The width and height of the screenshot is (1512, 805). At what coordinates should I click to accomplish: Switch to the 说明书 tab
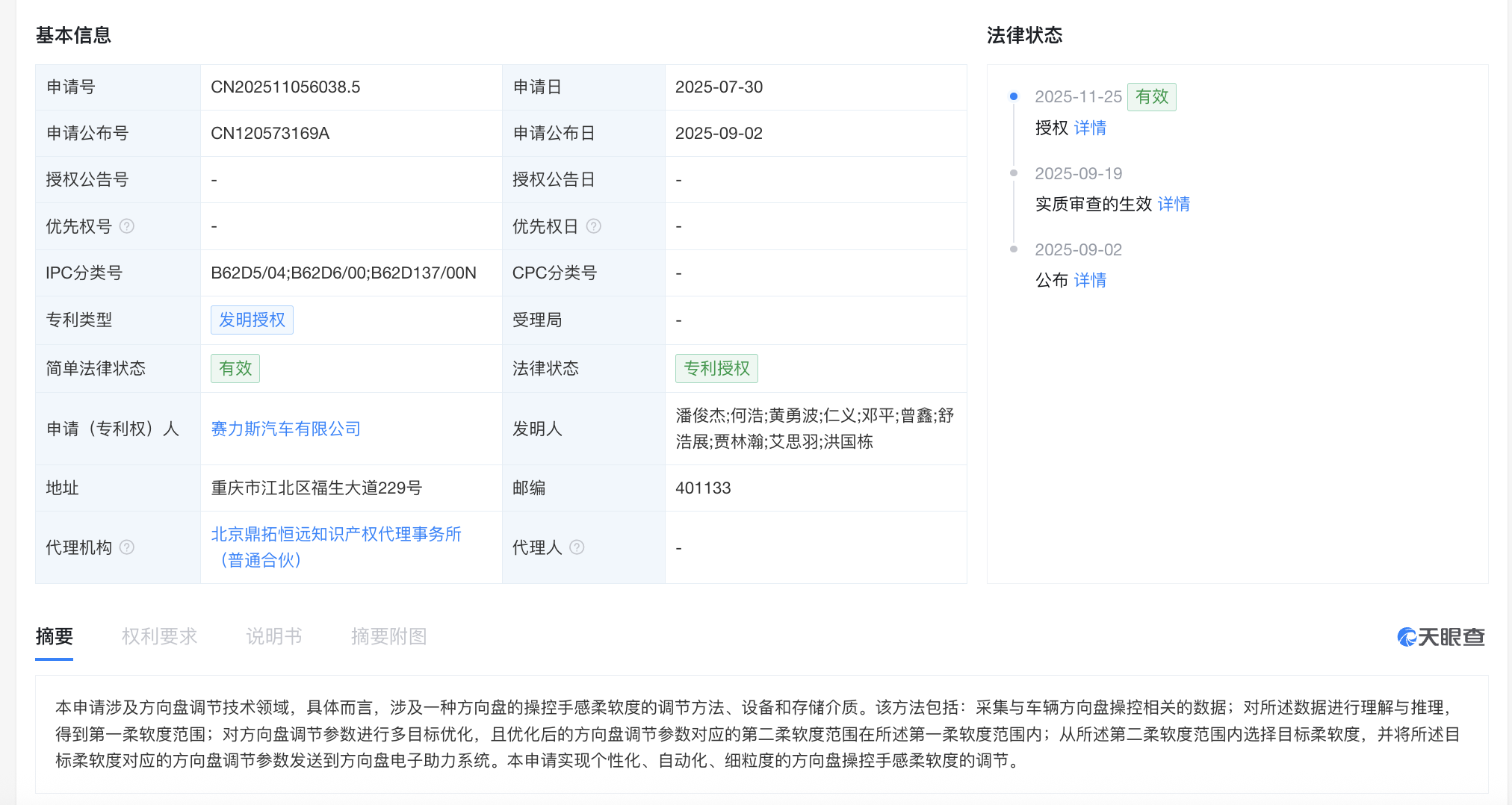click(273, 636)
